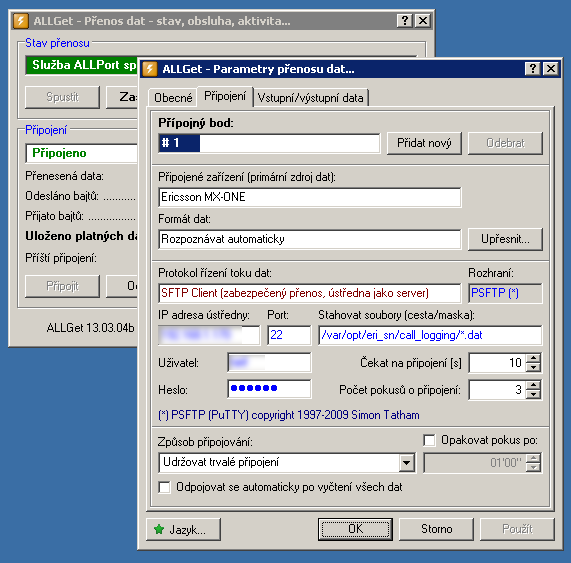Click the Upřesnit... button
Viewport: 571px width, 563px height.
[505, 239]
